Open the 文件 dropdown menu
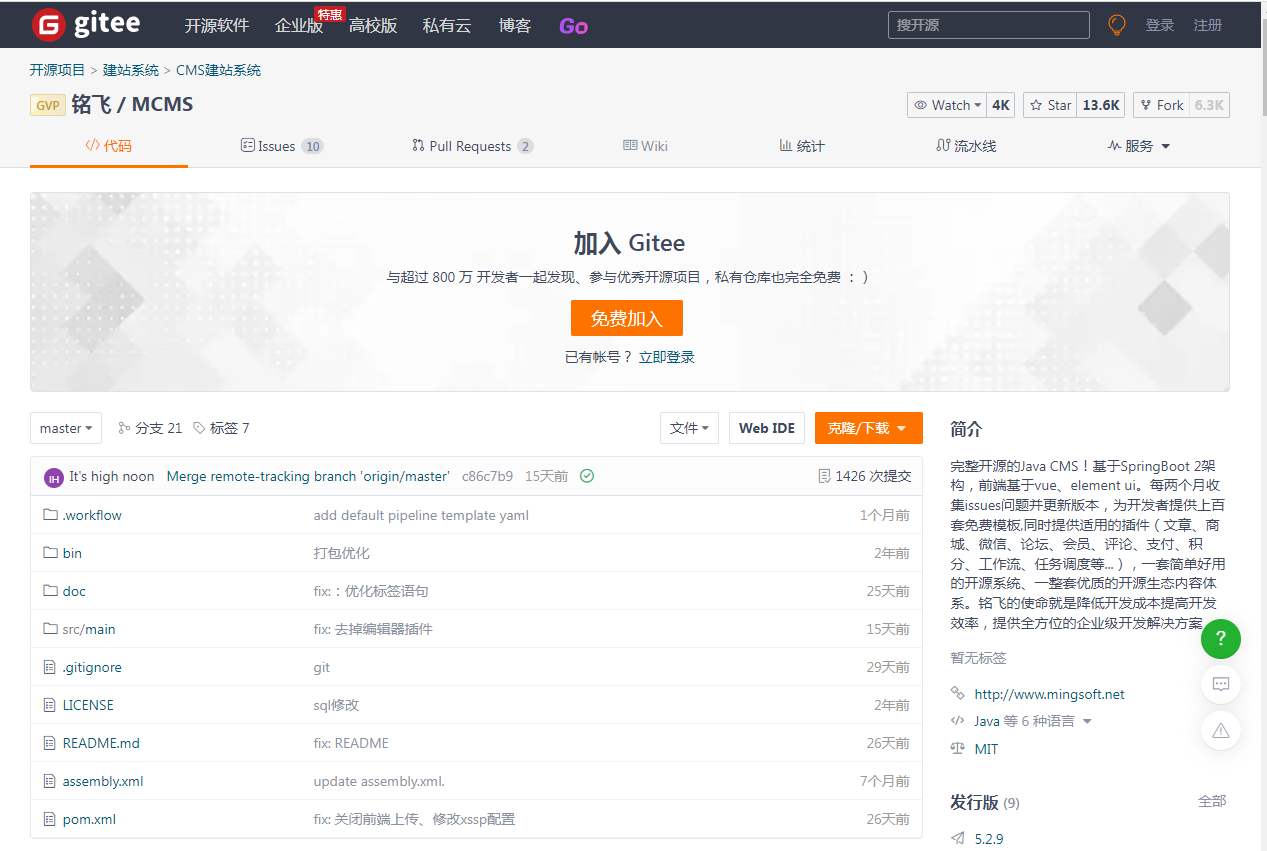1267x851 pixels. click(689, 428)
